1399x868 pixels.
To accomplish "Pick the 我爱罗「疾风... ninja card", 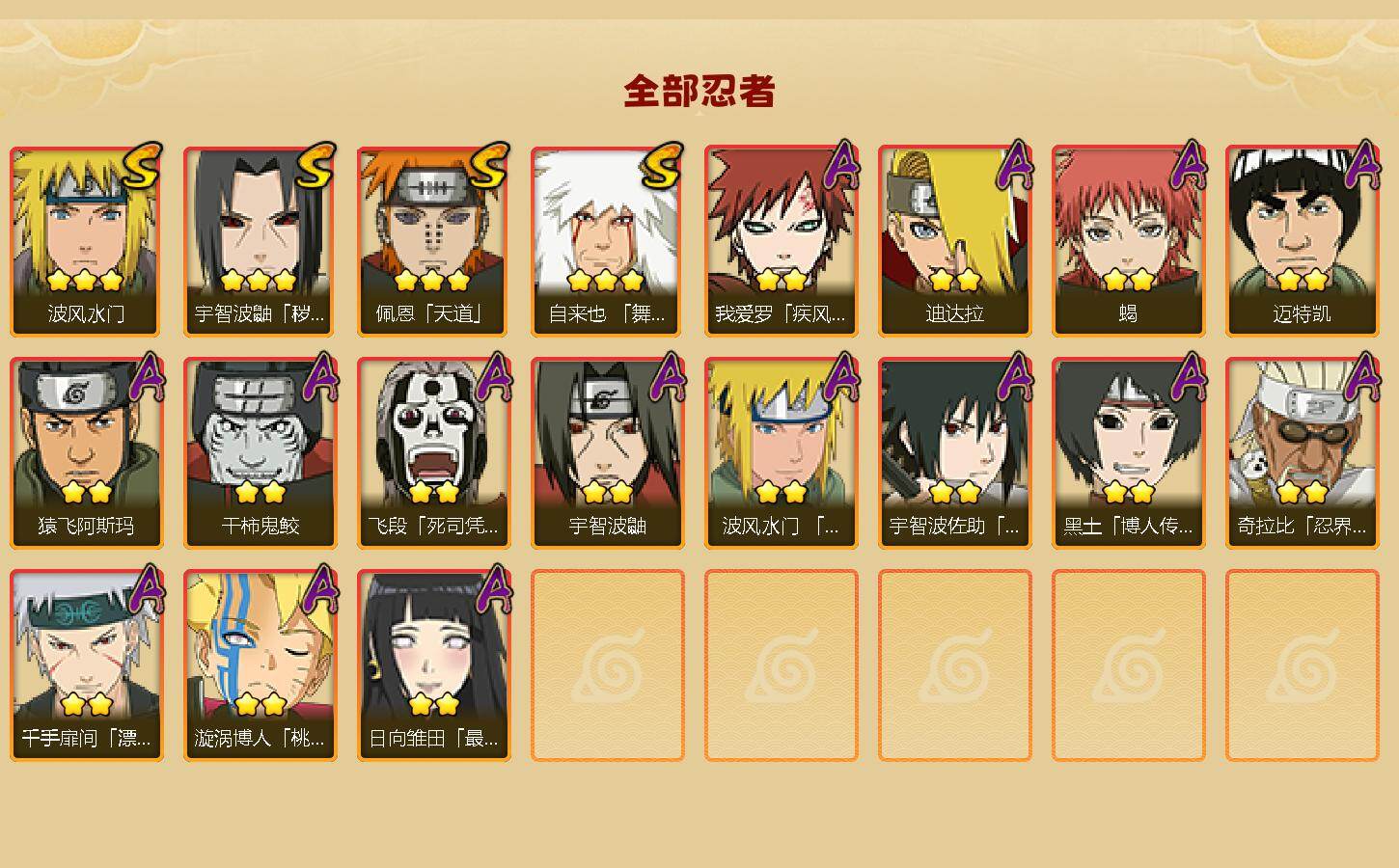I will click(x=782, y=241).
